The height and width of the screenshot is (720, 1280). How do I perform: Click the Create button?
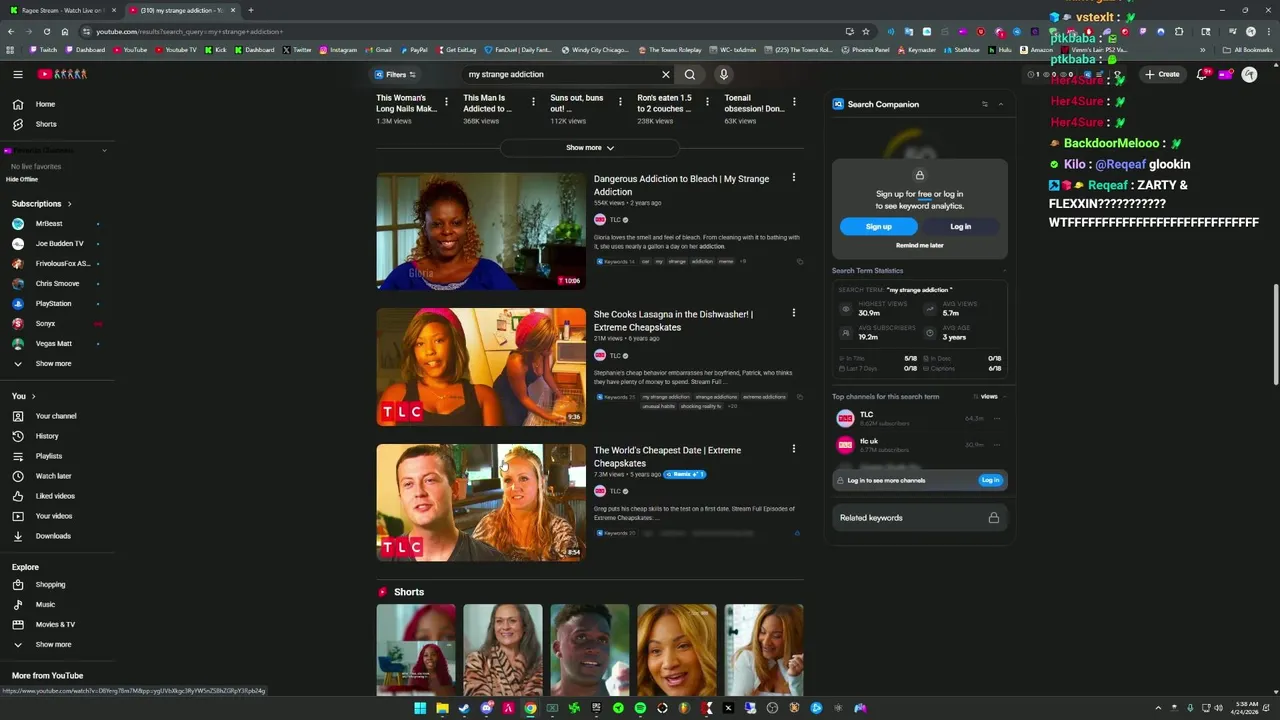[1163, 74]
